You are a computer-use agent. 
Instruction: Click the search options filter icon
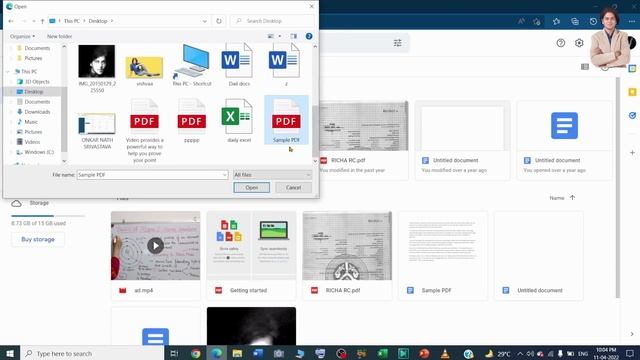(398, 43)
